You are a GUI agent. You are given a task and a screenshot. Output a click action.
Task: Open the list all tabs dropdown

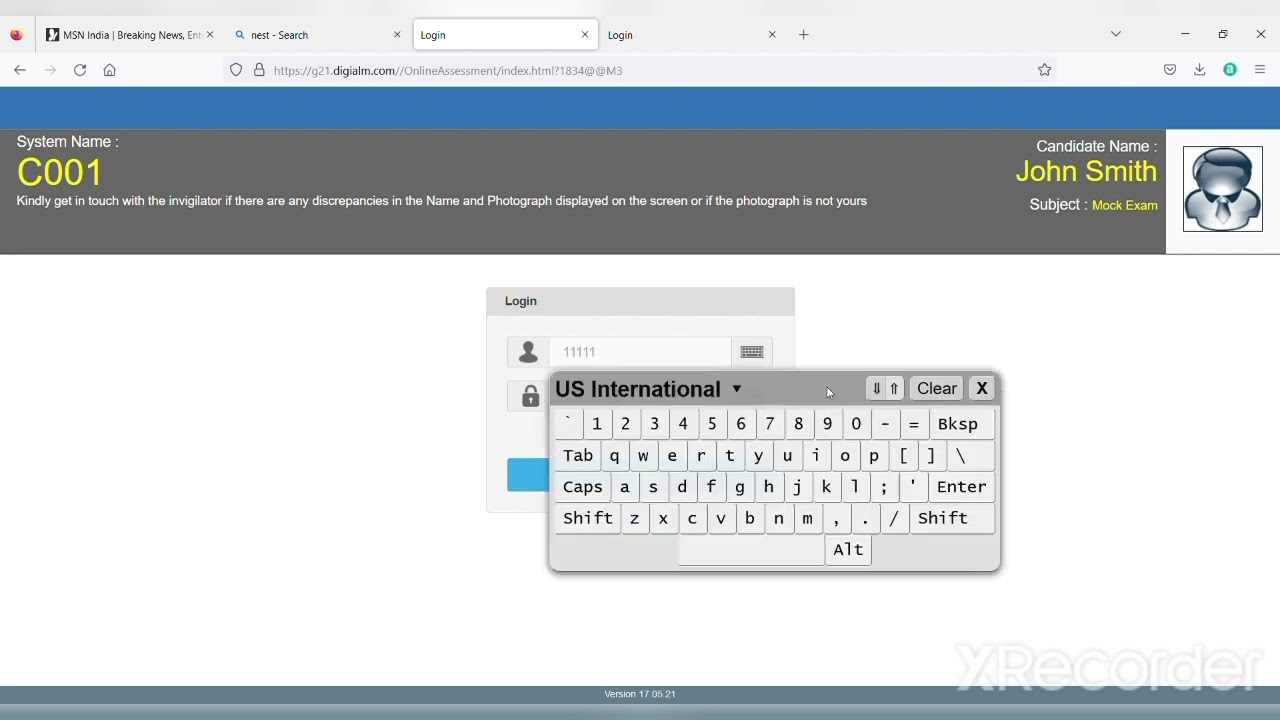(1116, 34)
